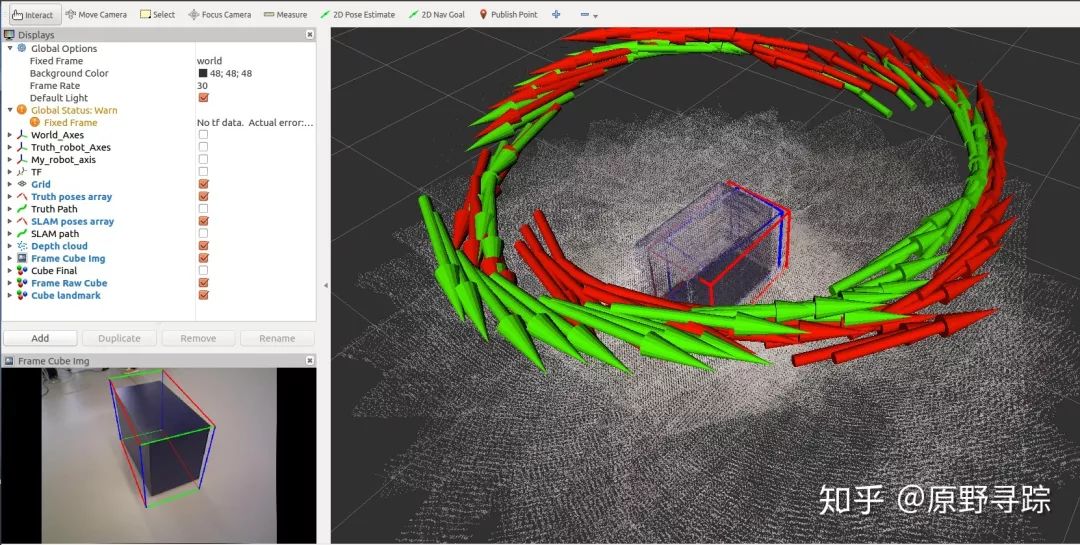Uncheck the Depth cloud display
1080x545 pixels.
click(204, 246)
